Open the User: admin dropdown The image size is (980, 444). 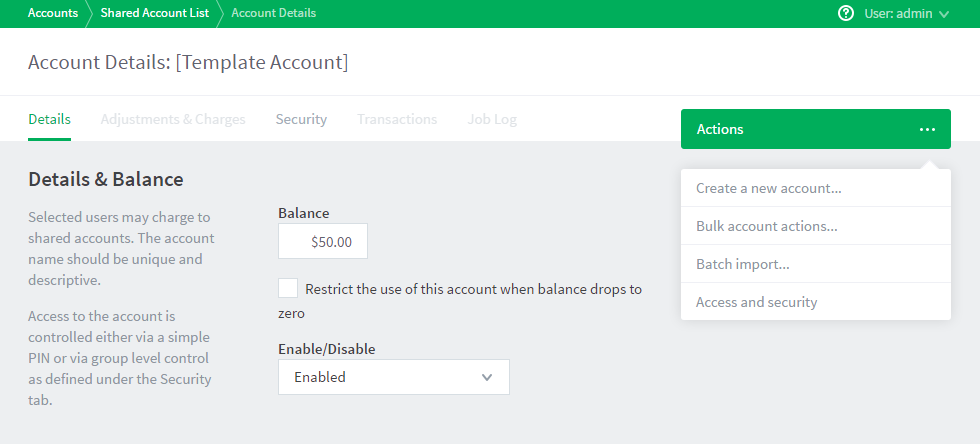tap(906, 13)
